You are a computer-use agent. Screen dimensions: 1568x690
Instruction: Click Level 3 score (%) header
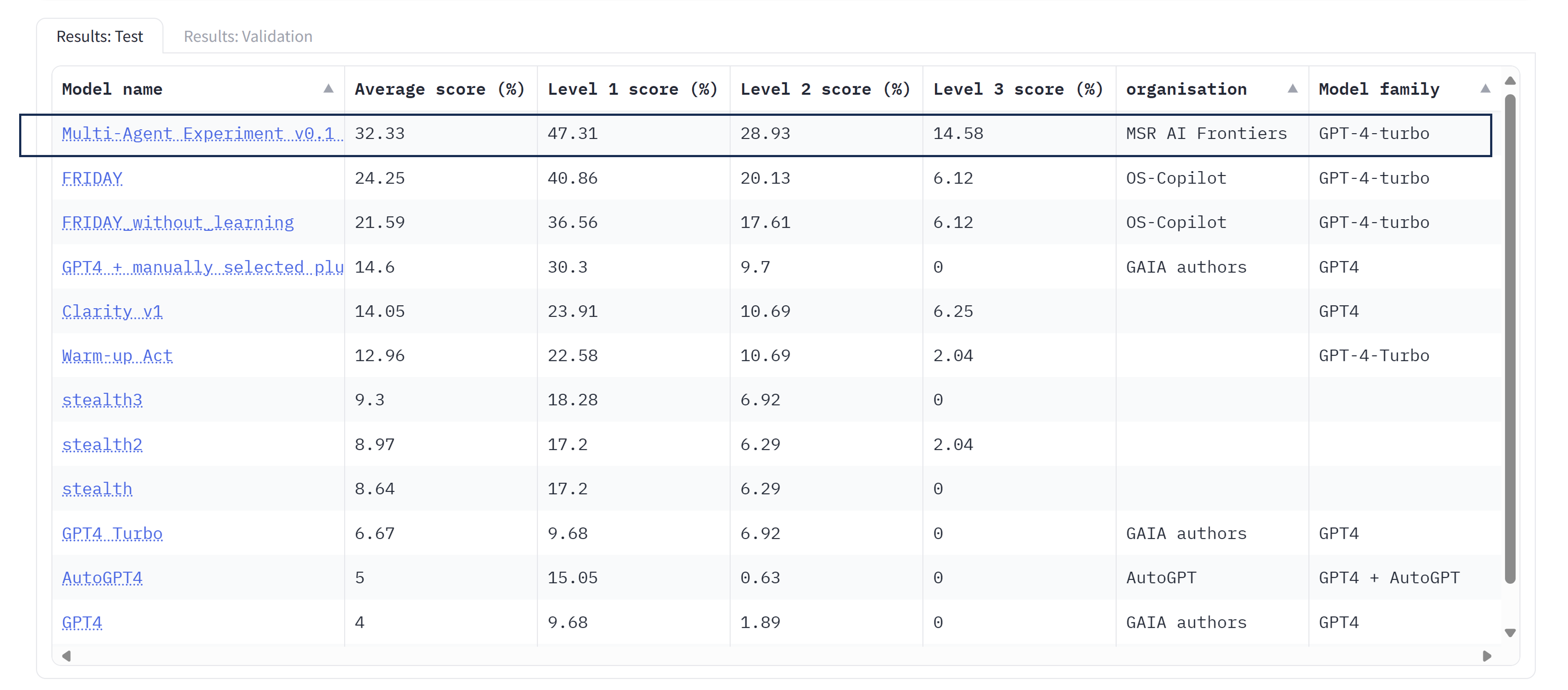coord(1018,89)
